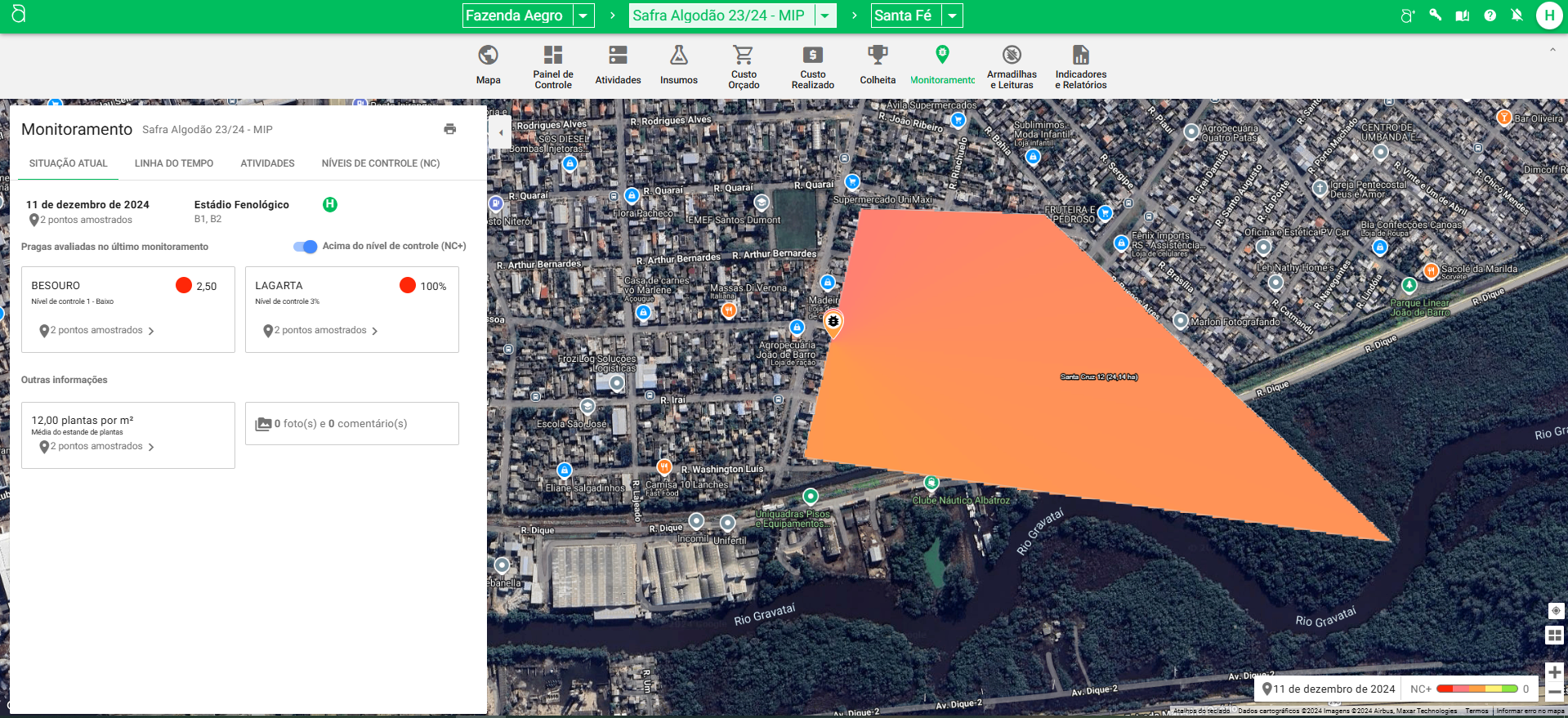This screenshot has width=1568, height=718.
Task: Open Painel de Controle dashboard
Action: [x=553, y=56]
